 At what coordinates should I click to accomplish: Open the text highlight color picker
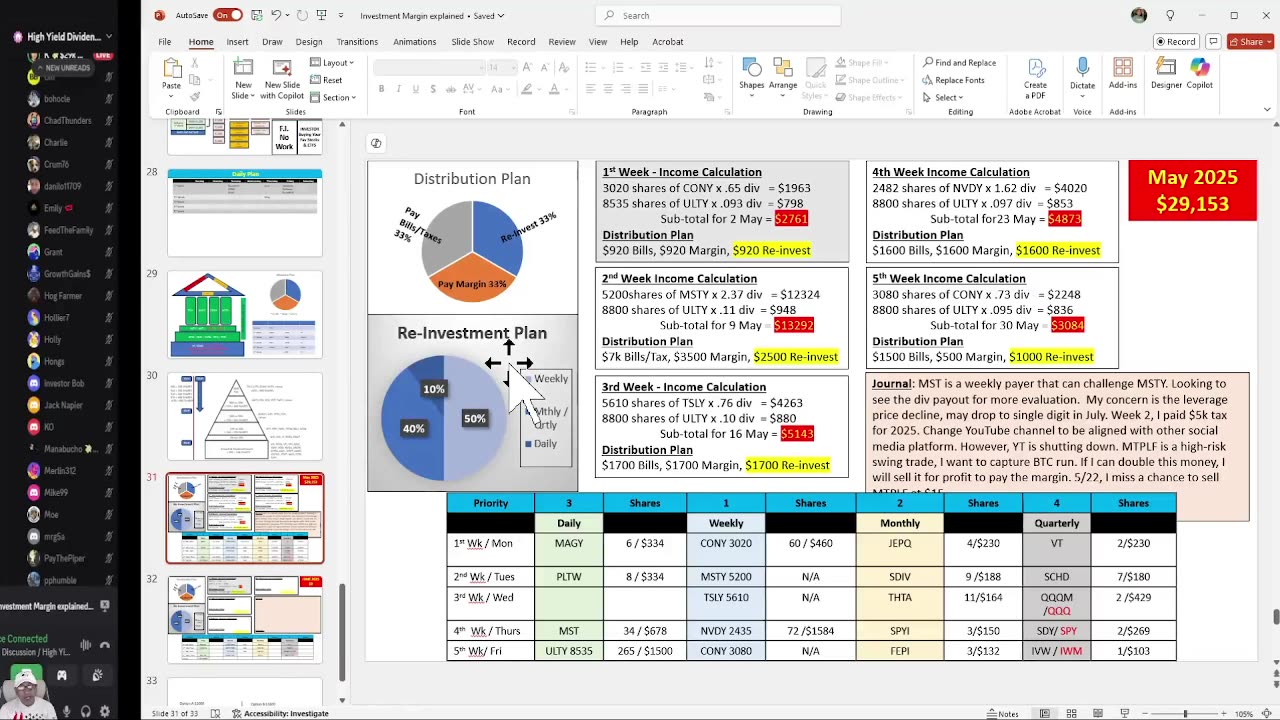tap(527, 89)
